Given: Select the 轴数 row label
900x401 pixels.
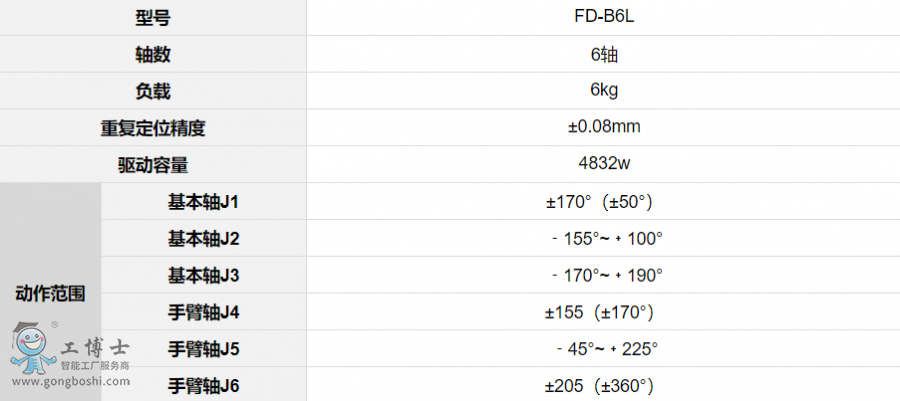Looking at the screenshot, I should tap(152, 54).
